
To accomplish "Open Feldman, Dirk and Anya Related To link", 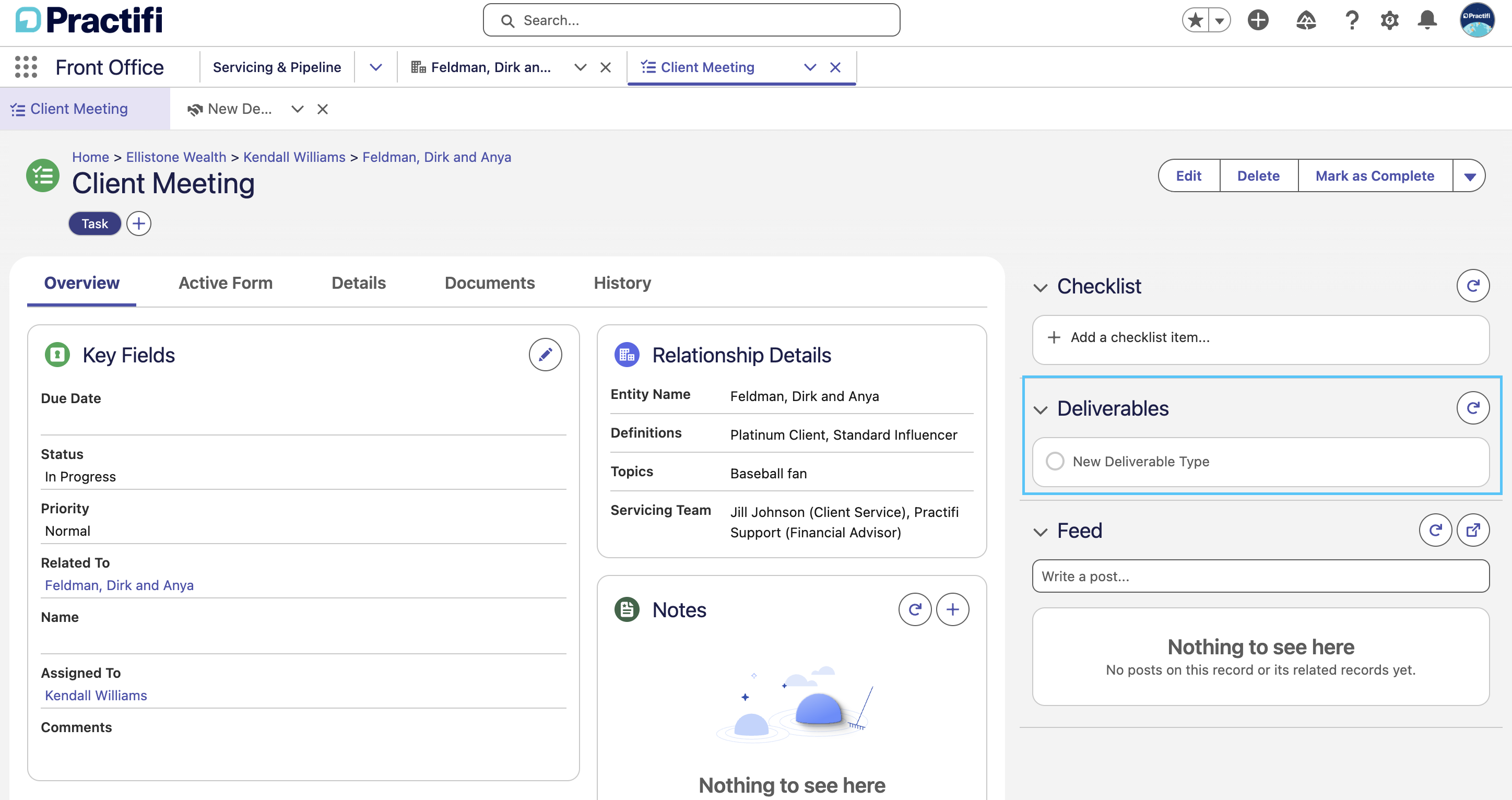I will click(x=119, y=585).
